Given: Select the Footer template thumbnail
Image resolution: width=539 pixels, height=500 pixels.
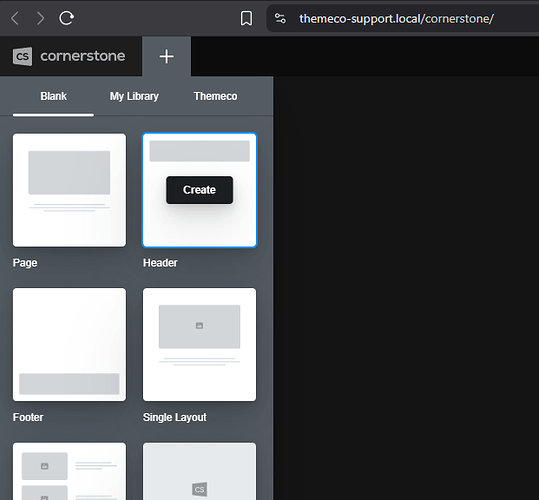Looking at the screenshot, I should tap(69, 344).
